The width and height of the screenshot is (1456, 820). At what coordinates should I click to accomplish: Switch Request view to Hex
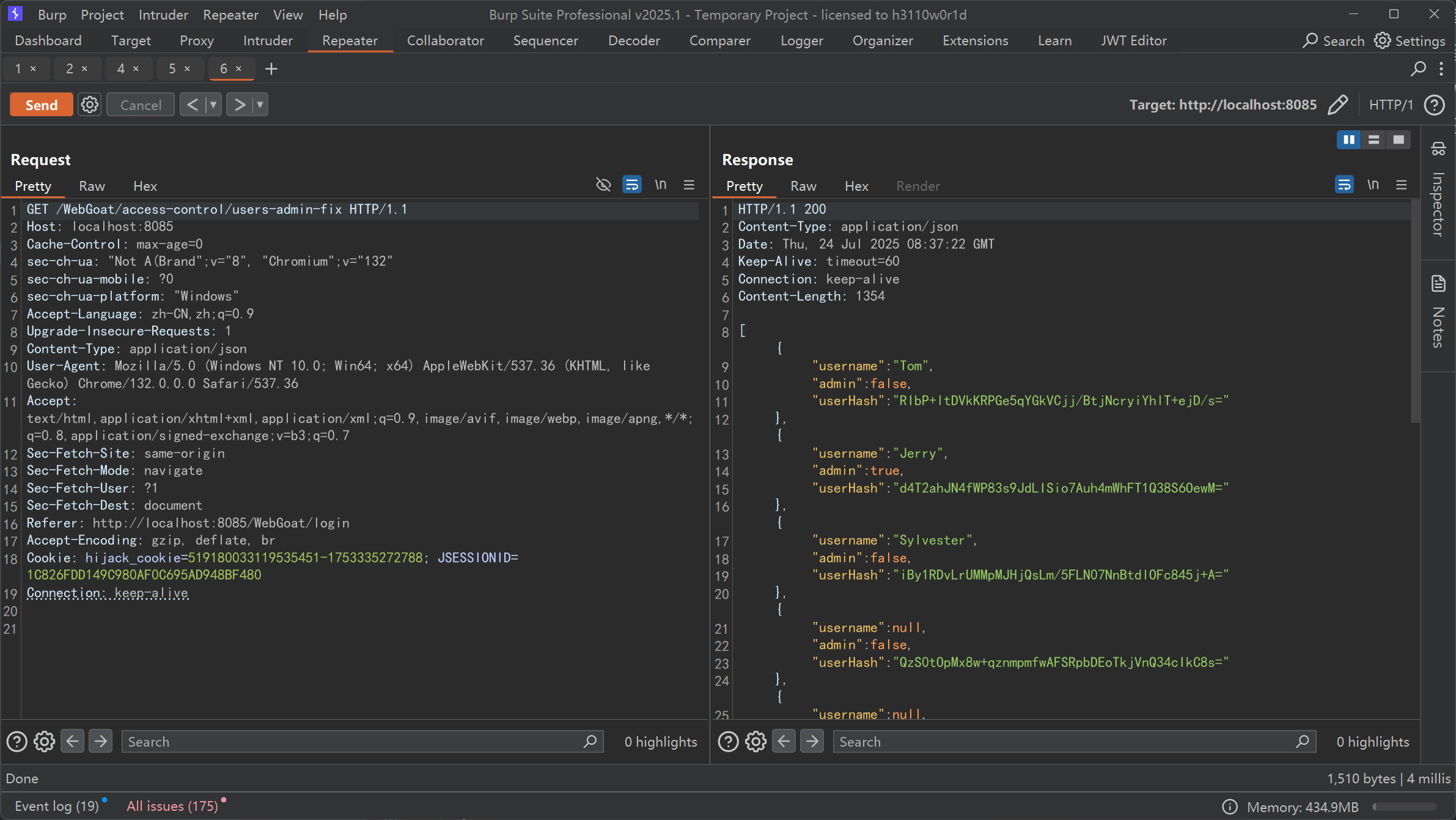coord(145,186)
